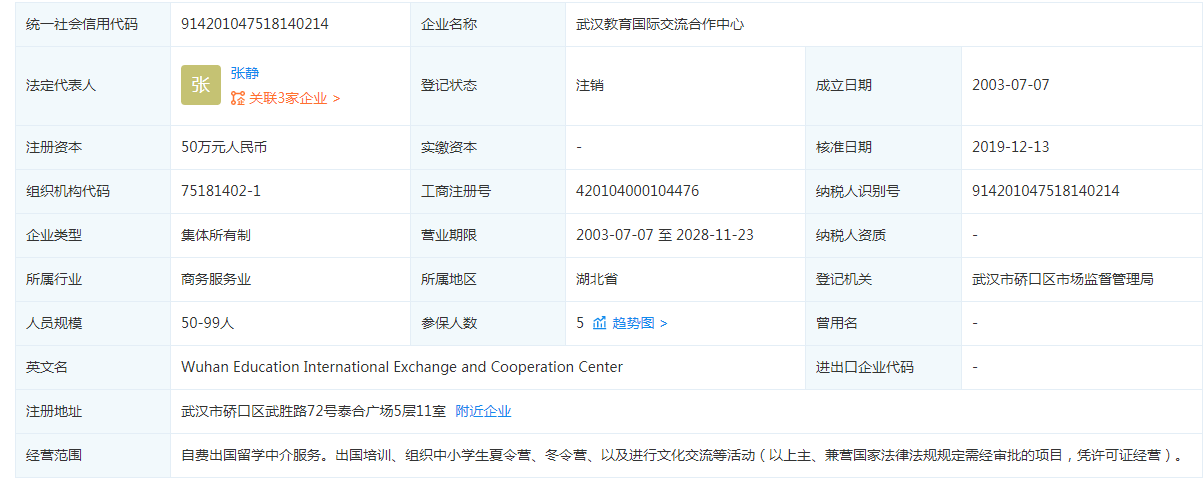This screenshot has height=482, width=1204.
Task: Select registration authority 武汉市硚口区市场监督管理局
Action: click(x=1063, y=279)
